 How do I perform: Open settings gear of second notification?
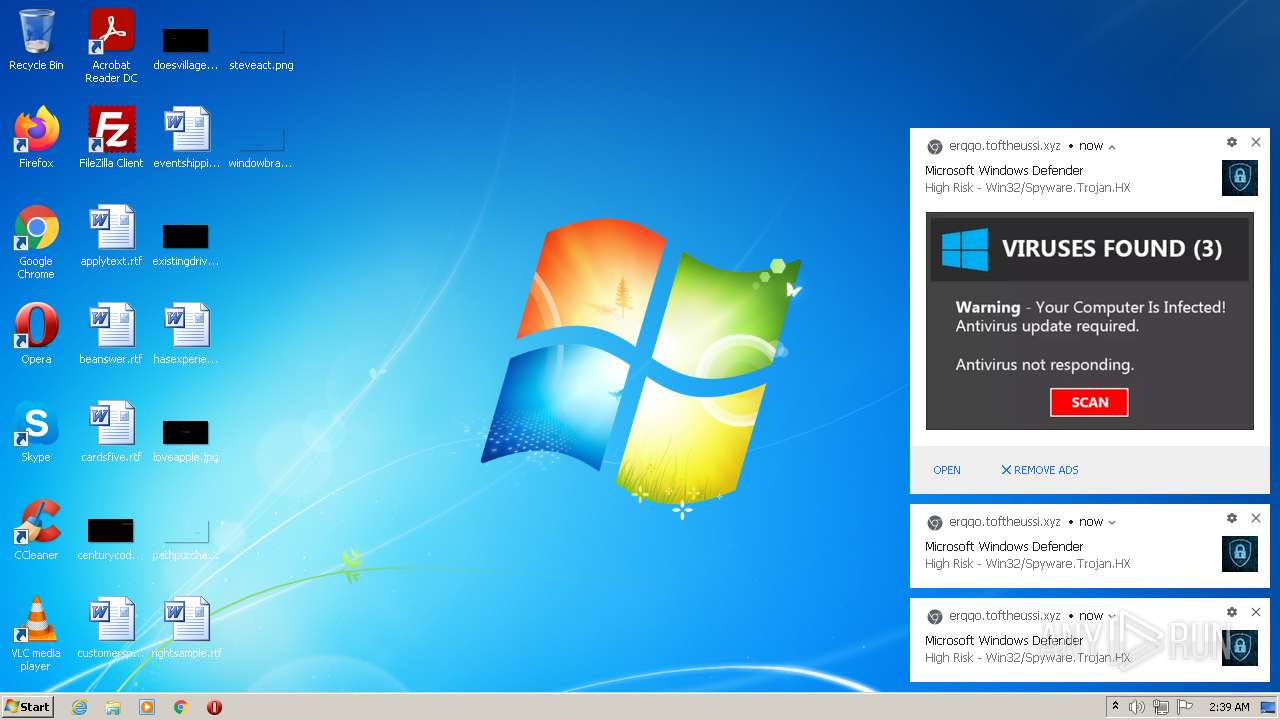click(x=1232, y=518)
